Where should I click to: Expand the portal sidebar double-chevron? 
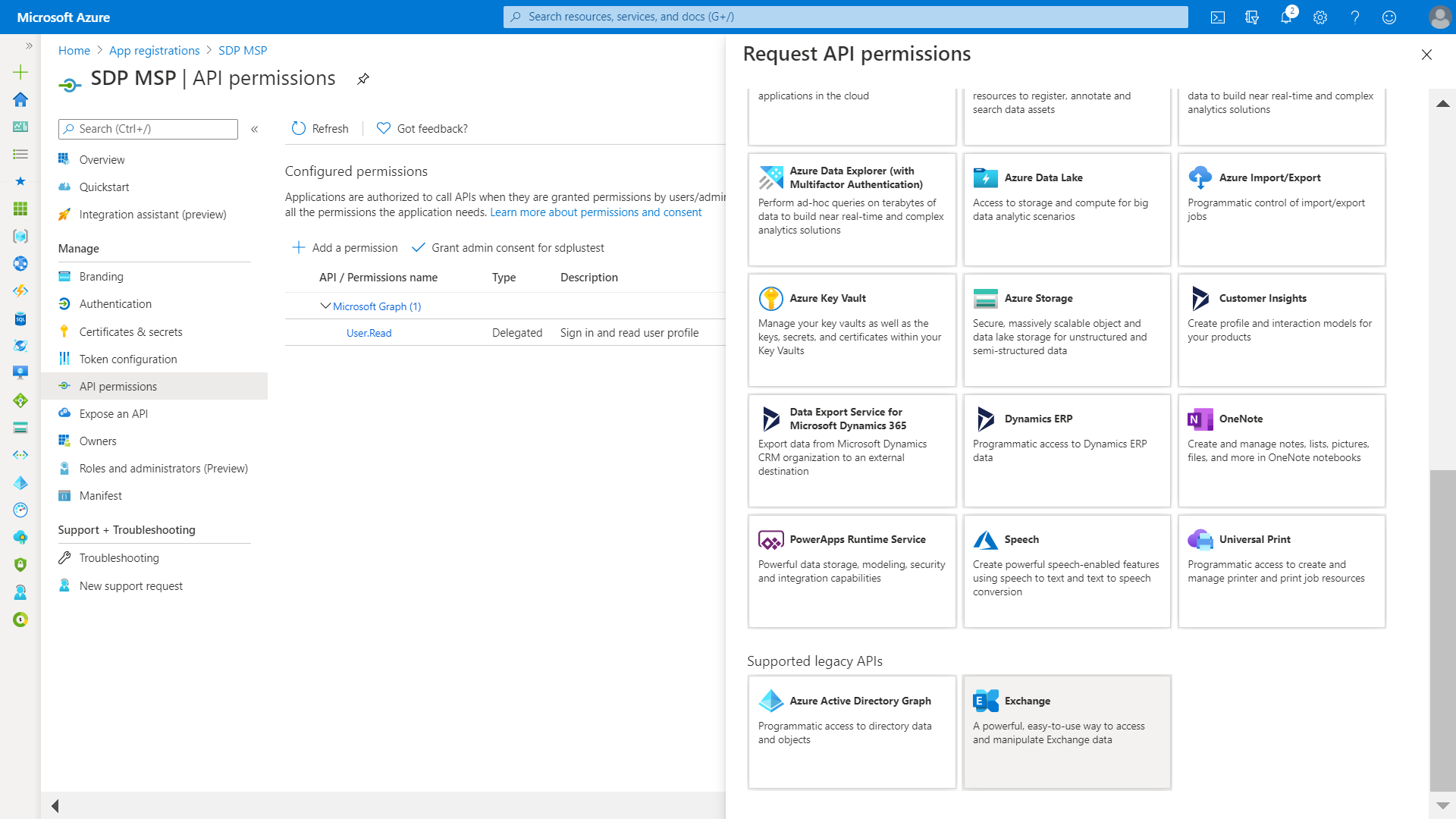click(x=29, y=45)
